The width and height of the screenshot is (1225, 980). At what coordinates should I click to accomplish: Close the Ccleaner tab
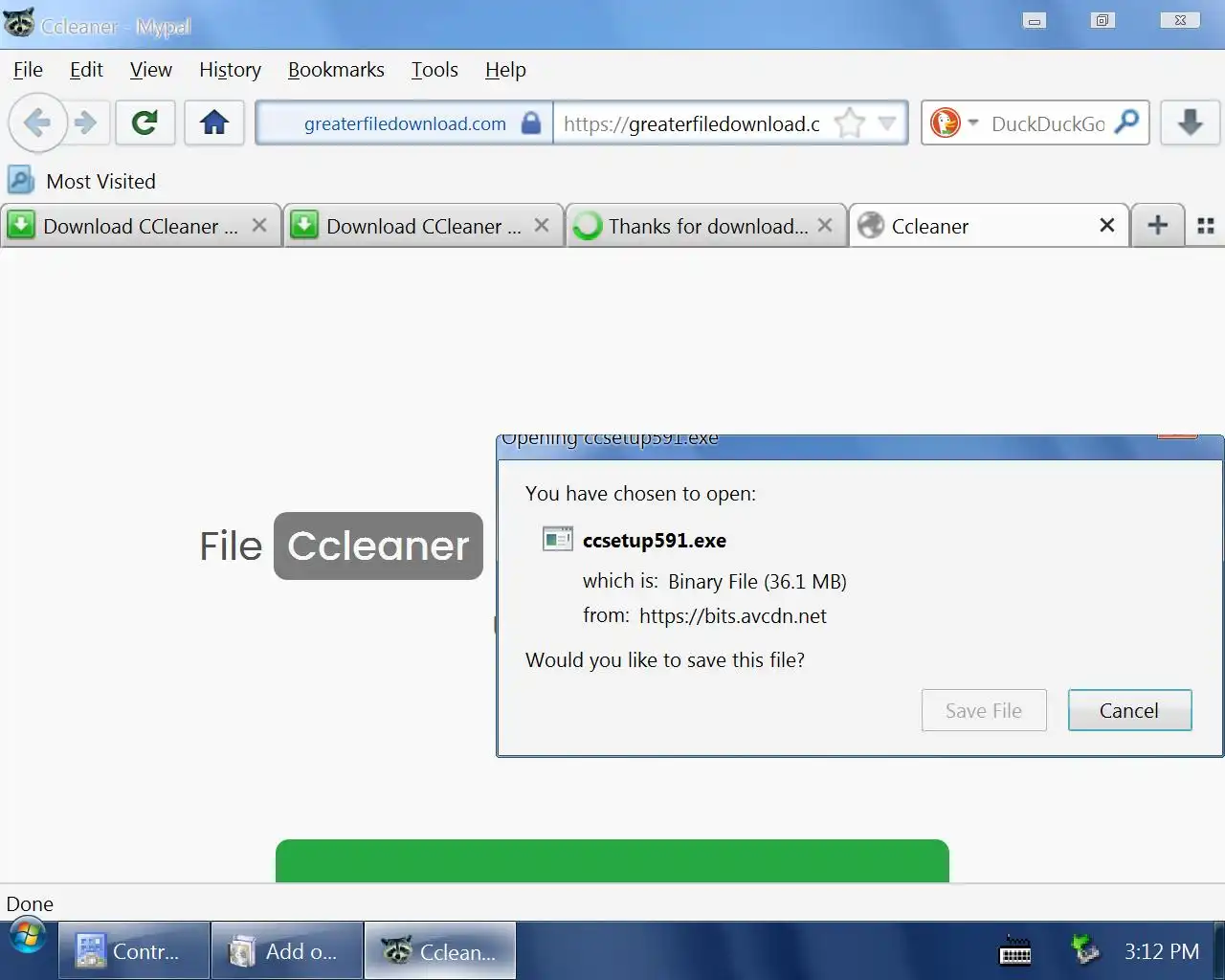(x=1107, y=225)
